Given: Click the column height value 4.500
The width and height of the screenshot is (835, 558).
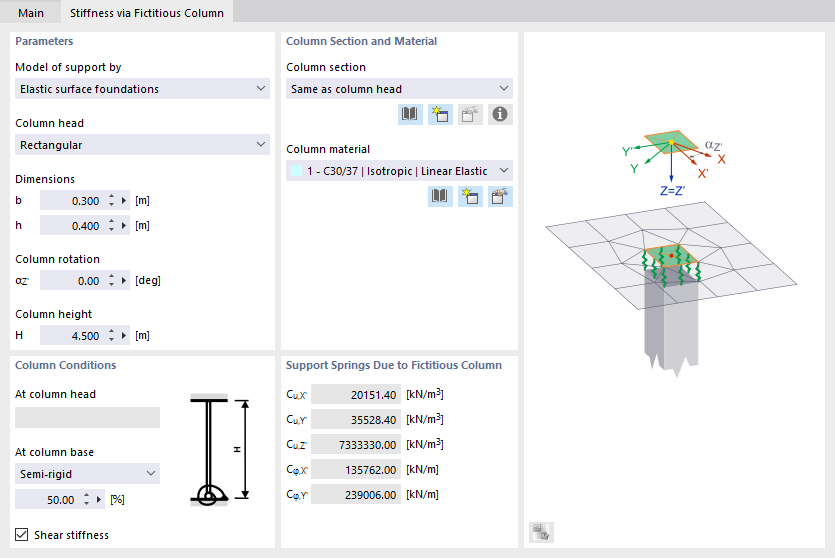Looking at the screenshot, I should pyautogui.click(x=85, y=336).
